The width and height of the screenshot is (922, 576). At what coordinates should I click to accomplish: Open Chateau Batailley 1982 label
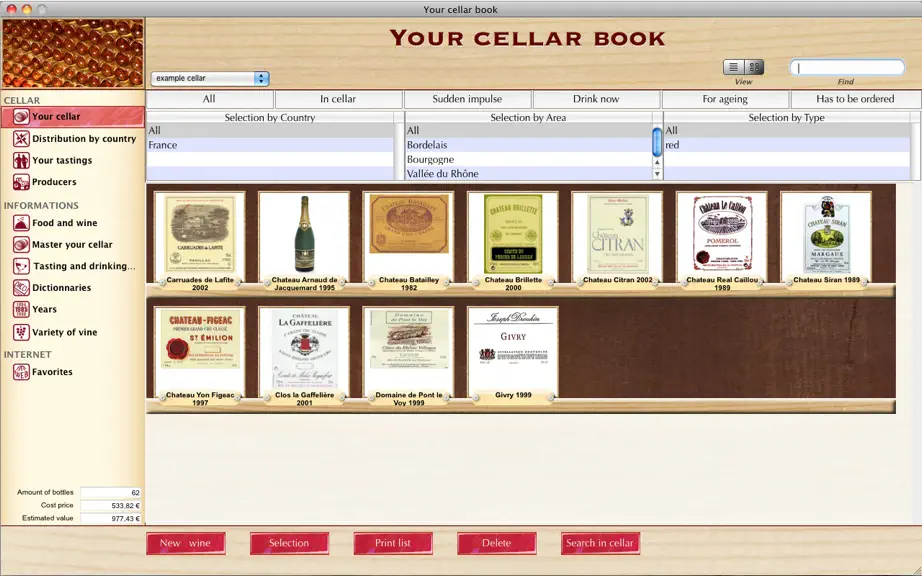(x=409, y=238)
